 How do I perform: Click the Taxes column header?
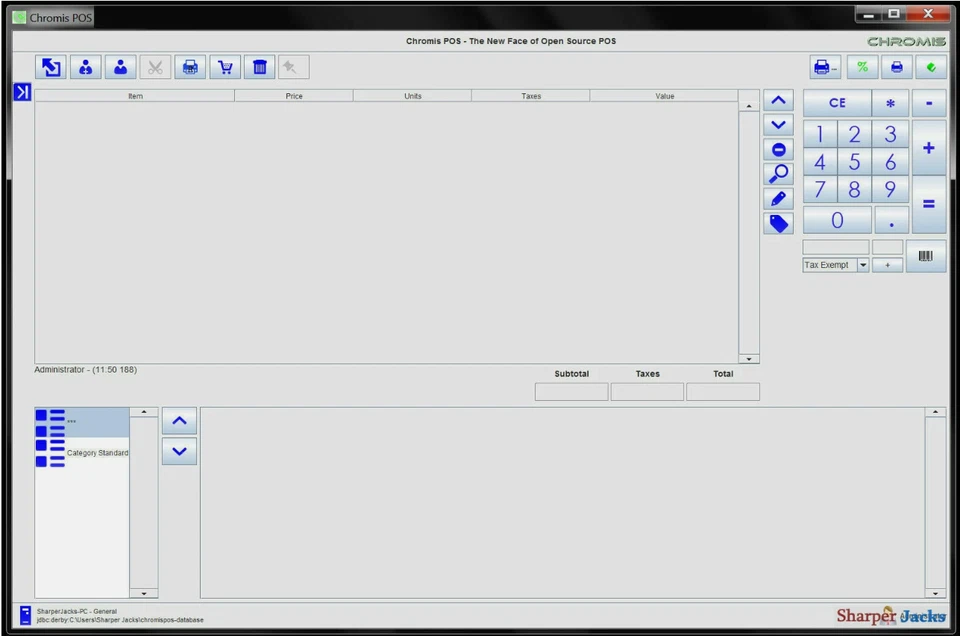[x=531, y=95]
